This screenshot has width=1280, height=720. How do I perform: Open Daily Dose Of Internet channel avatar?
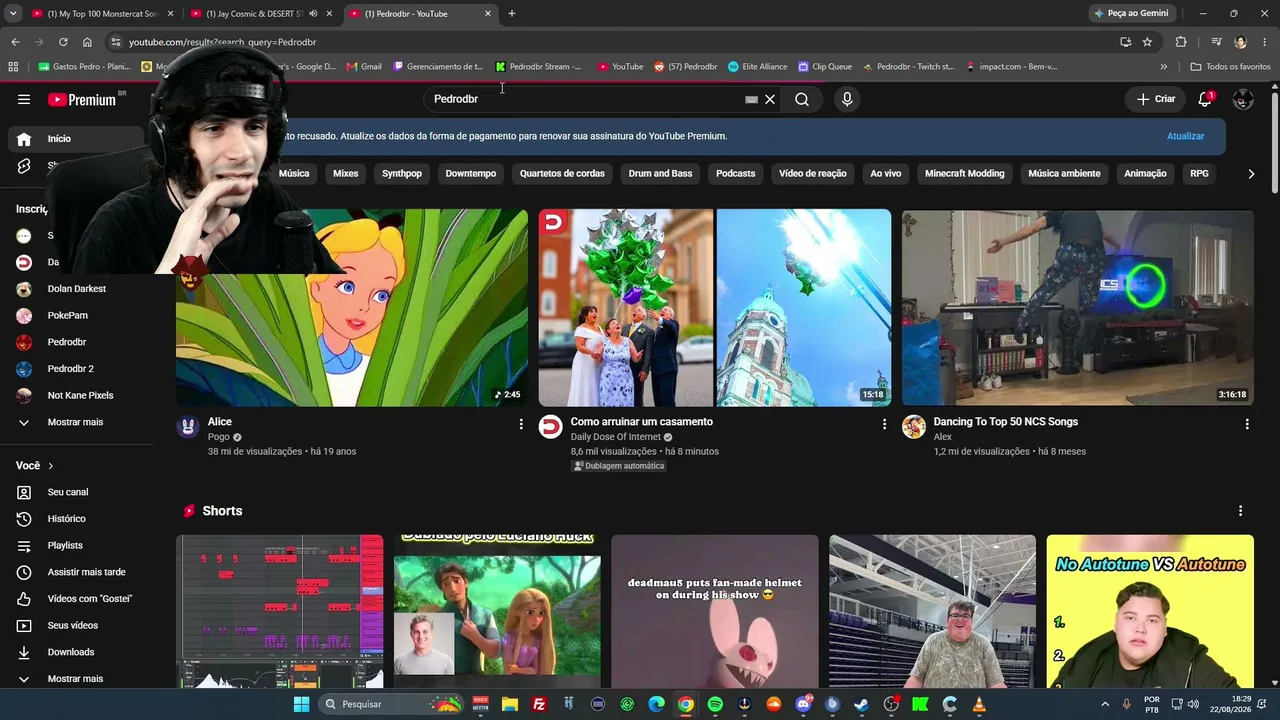click(551, 427)
